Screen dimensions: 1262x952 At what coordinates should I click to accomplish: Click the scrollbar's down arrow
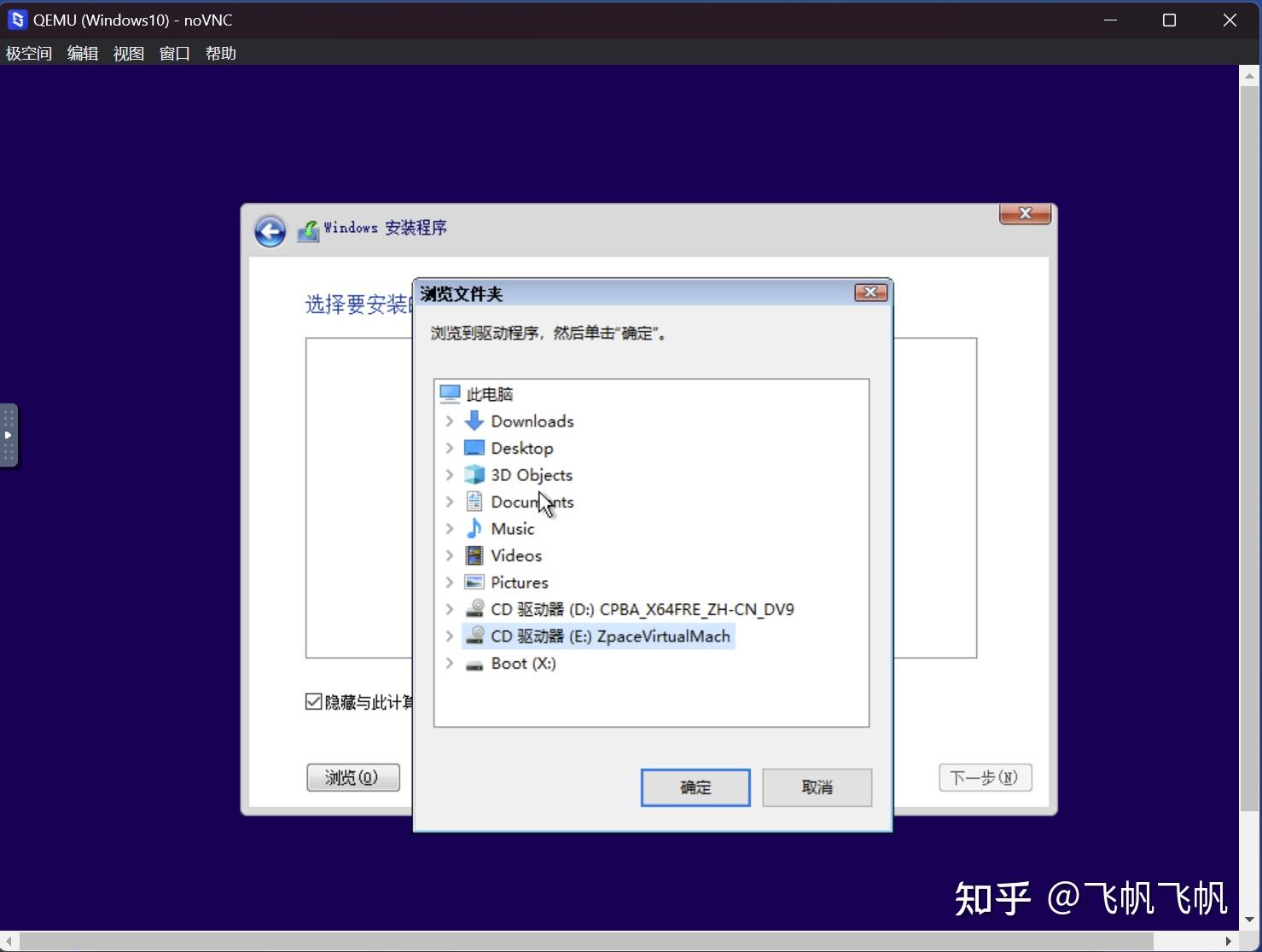[1249, 920]
